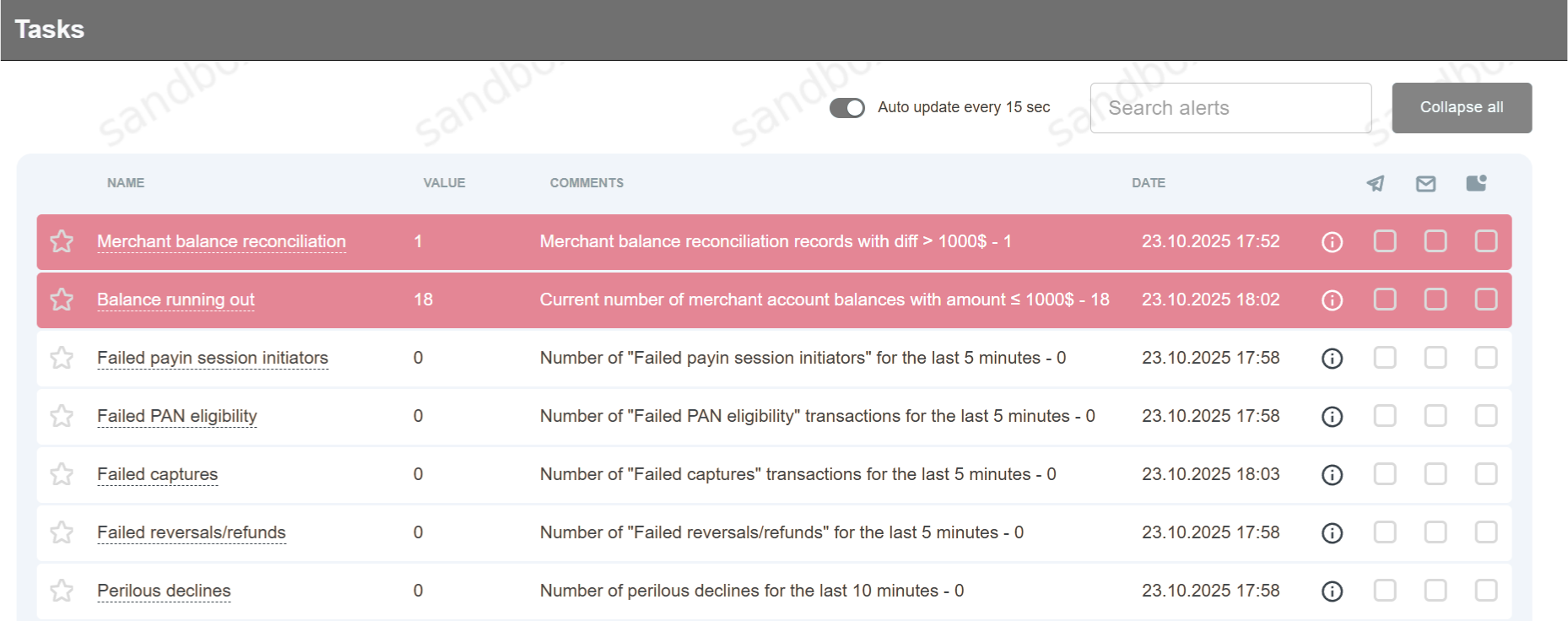Check email box for Failed captures
Screen dimensions: 1568x621
[1436, 474]
